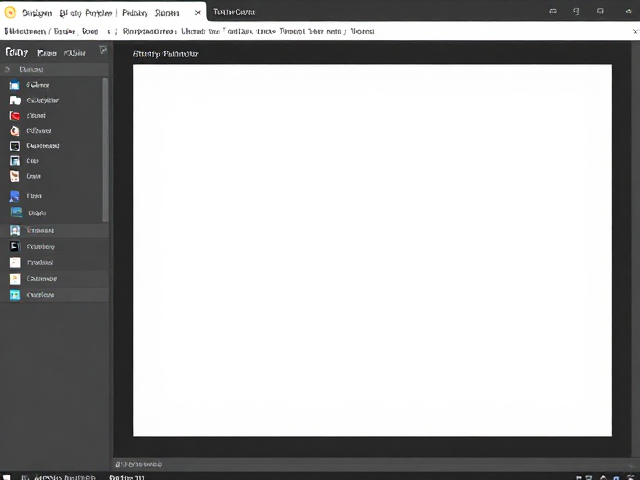This screenshot has width=640, height=480.
Task: Select the blue-and-white window icon item in sidebar
Action: click(52, 161)
